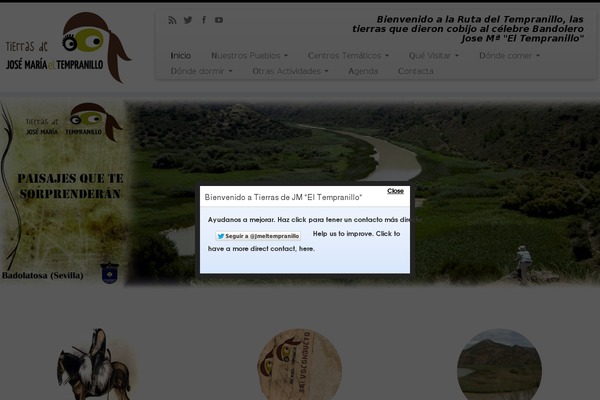Expand Centros Temáticos dropdown menu
600x400 pixels.
pyautogui.click(x=348, y=56)
